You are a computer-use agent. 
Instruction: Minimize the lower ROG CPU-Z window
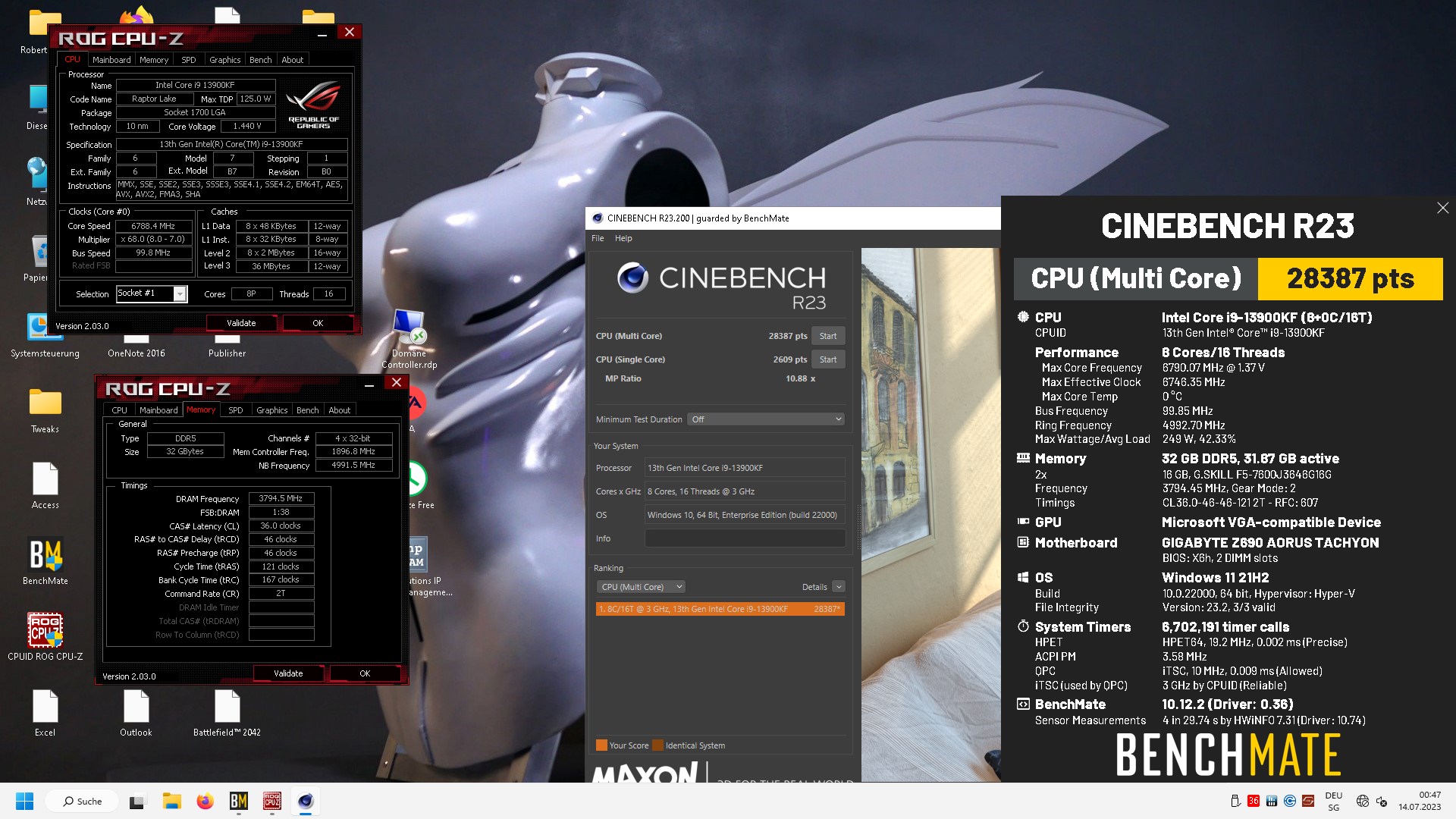pyautogui.click(x=369, y=383)
